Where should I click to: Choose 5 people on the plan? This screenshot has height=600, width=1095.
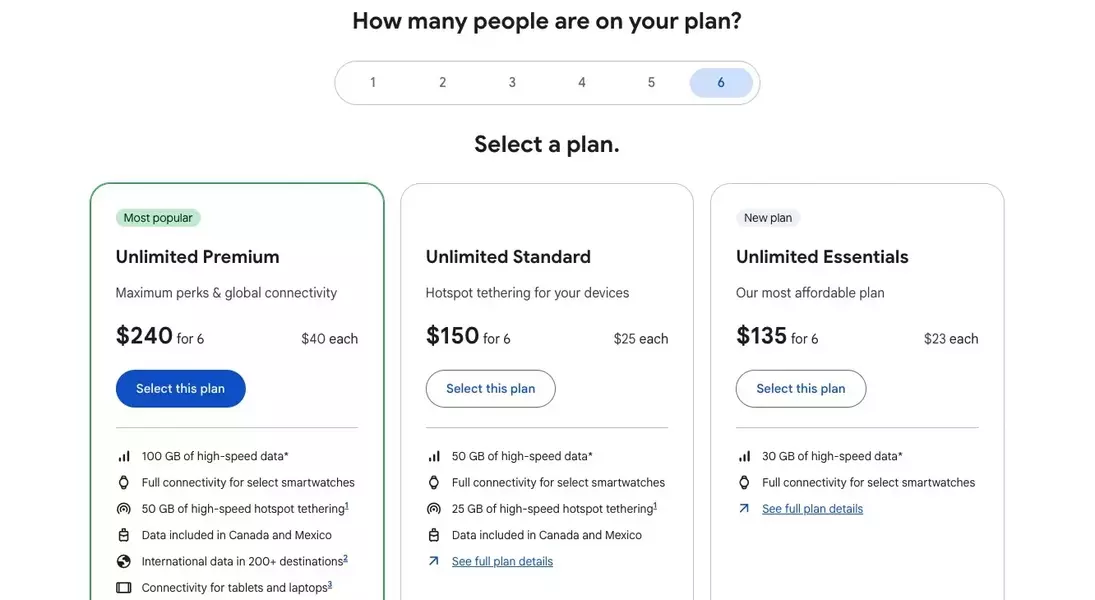[651, 82]
